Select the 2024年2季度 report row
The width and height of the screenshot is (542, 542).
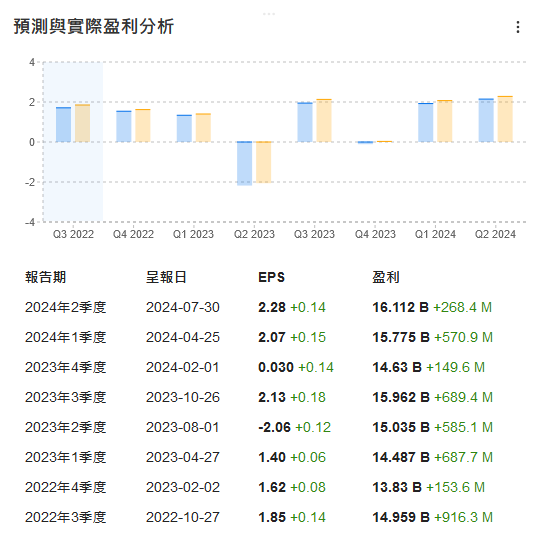[x=259, y=307]
